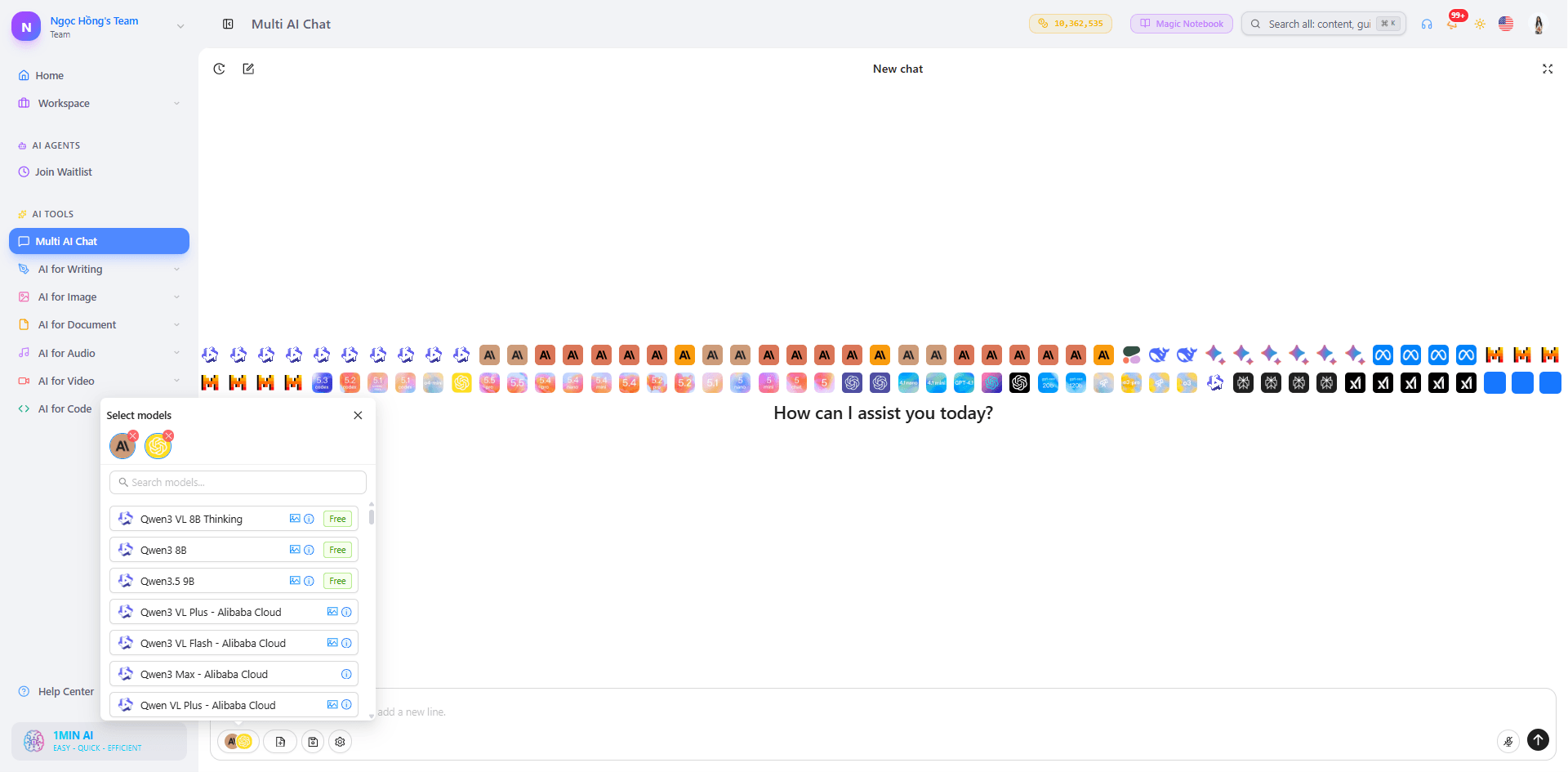Image resolution: width=1568 pixels, height=772 pixels.
Task: Open saved prompts with the save icon
Action: [313, 741]
